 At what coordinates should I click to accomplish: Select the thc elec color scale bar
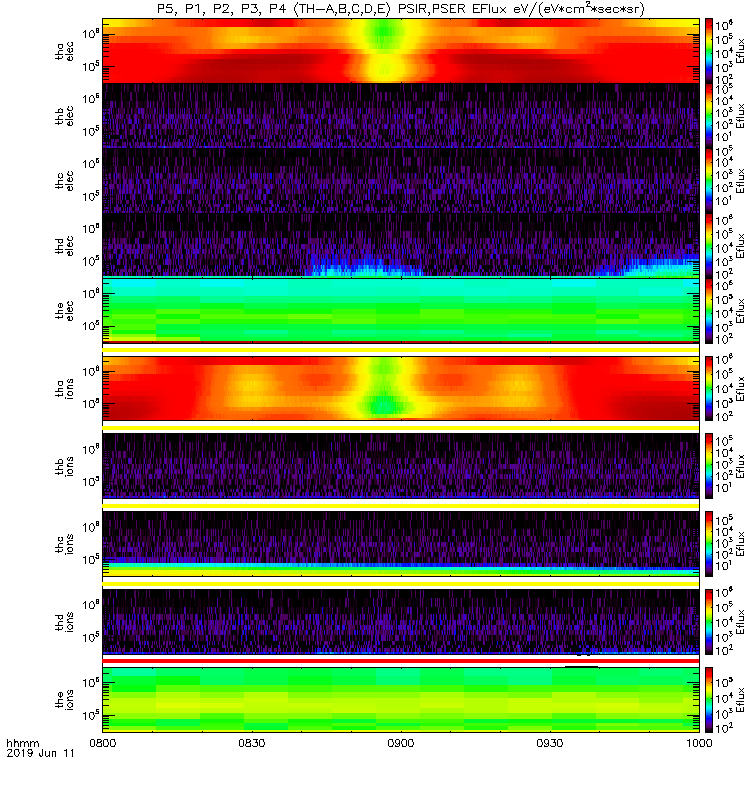click(x=709, y=181)
